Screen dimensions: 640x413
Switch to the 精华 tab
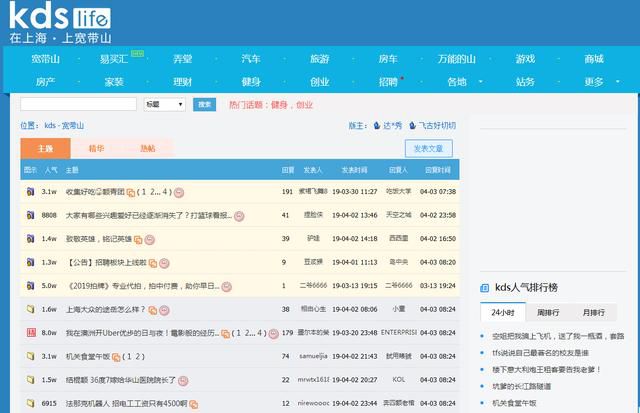(x=97, y=148)
